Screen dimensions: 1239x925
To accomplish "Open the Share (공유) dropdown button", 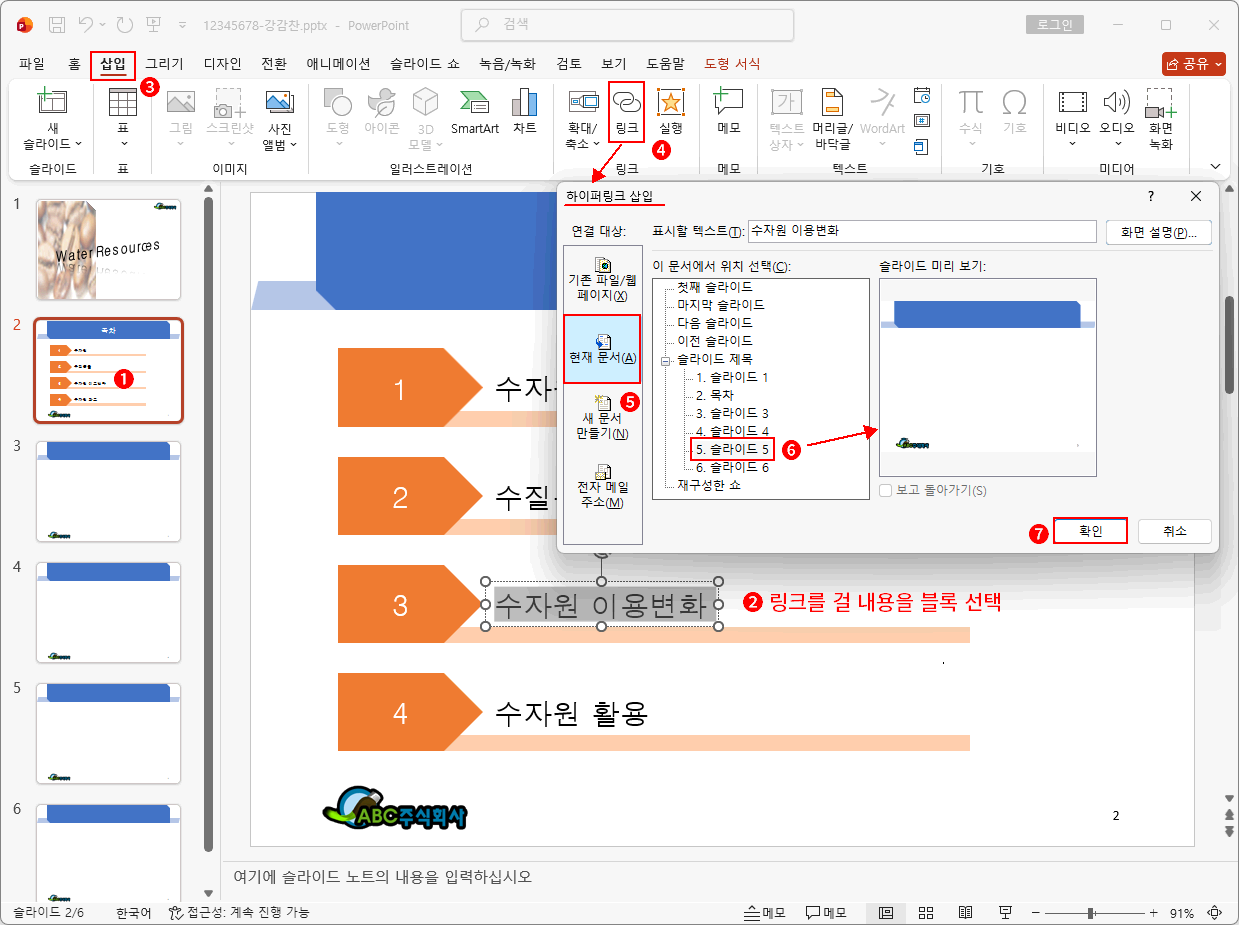I will [x=1193, y=63].
